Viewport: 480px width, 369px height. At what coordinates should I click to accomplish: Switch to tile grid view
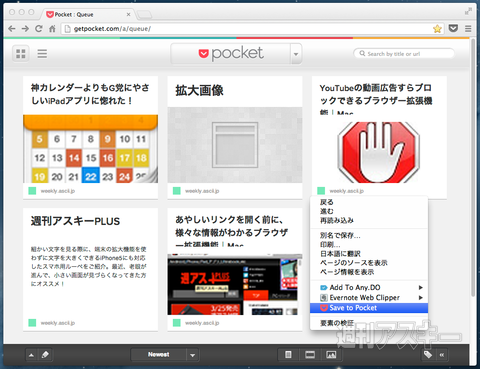coord(21,54)
